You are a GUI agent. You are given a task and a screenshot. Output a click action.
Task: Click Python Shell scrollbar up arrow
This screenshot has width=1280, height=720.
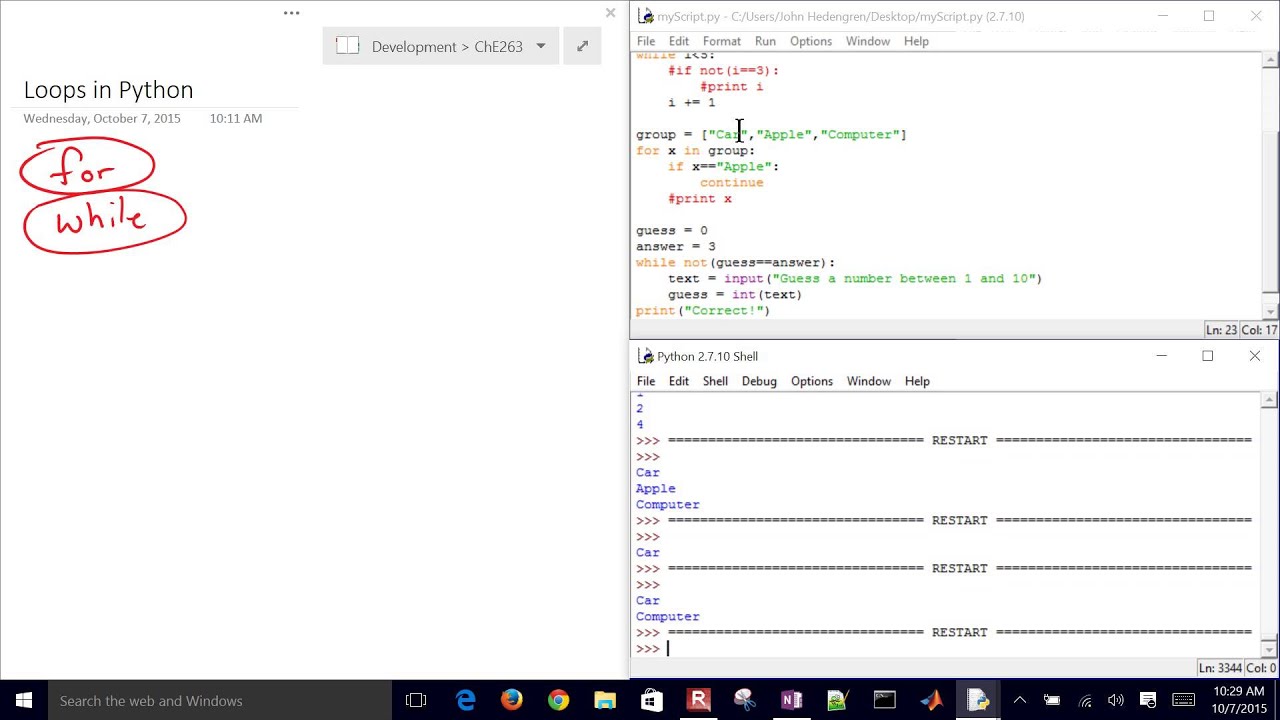click(1270, 401)
